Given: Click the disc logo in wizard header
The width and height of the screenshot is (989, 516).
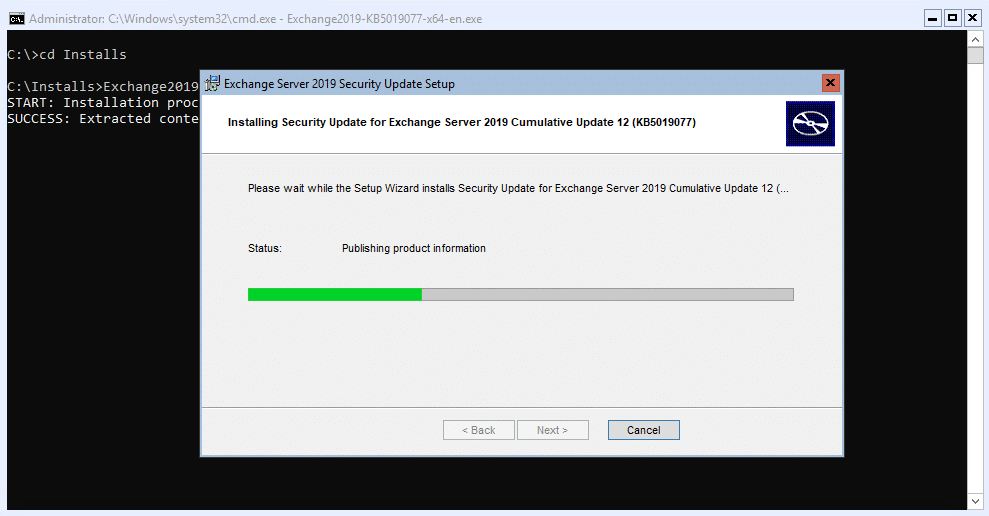Looking at the screenshot, I should tap(810, 124).
